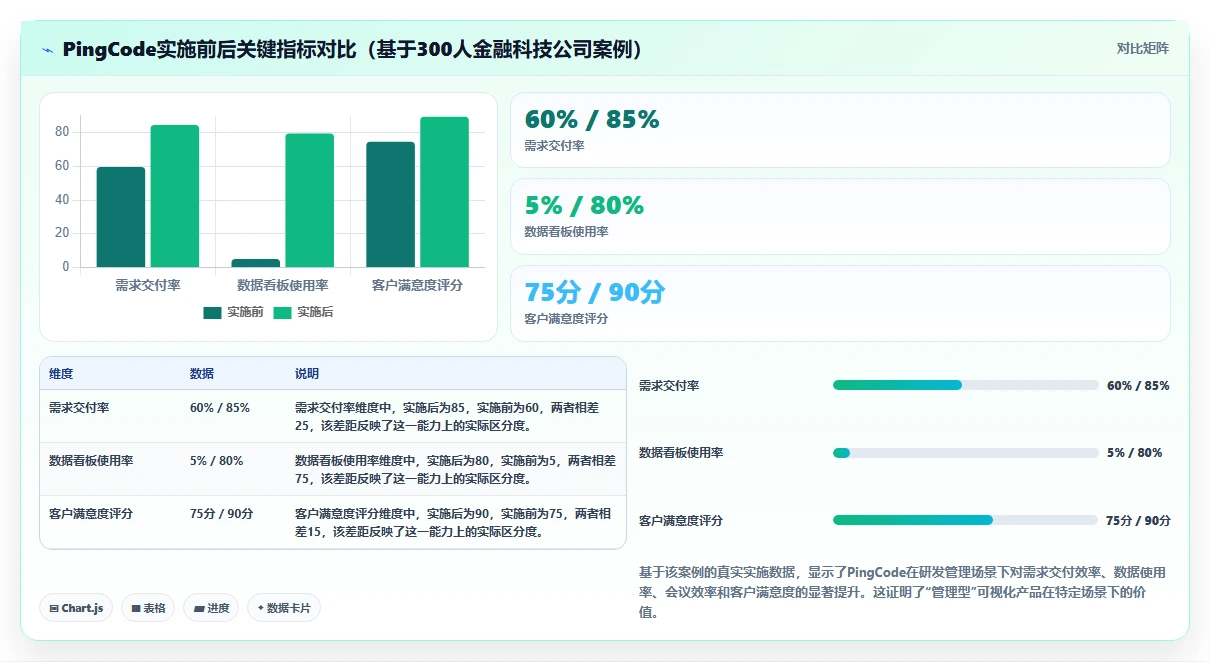Click the 数据卡片 tag chip
1210x662 pixels.
point(284,608)
